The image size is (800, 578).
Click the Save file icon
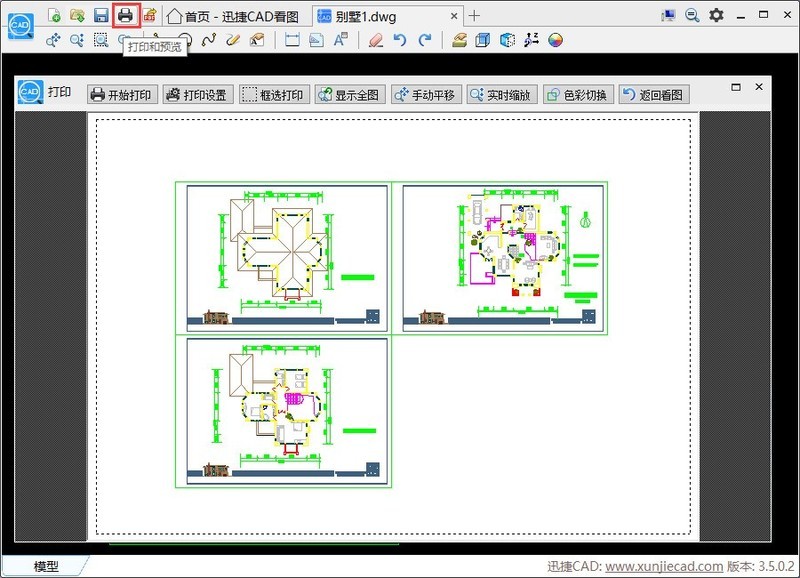101,15
